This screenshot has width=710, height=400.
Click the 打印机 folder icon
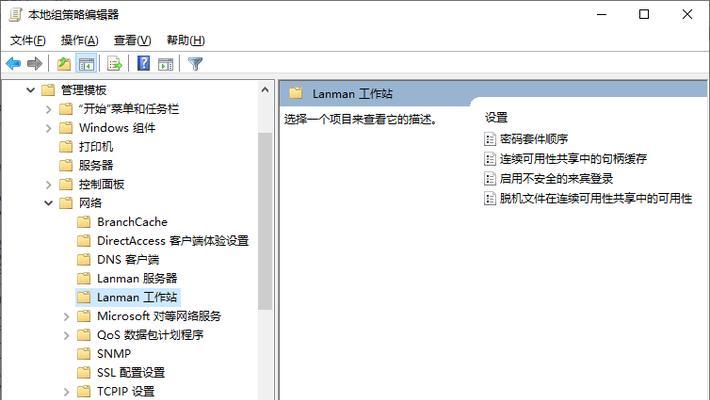[x=66, y=146]
